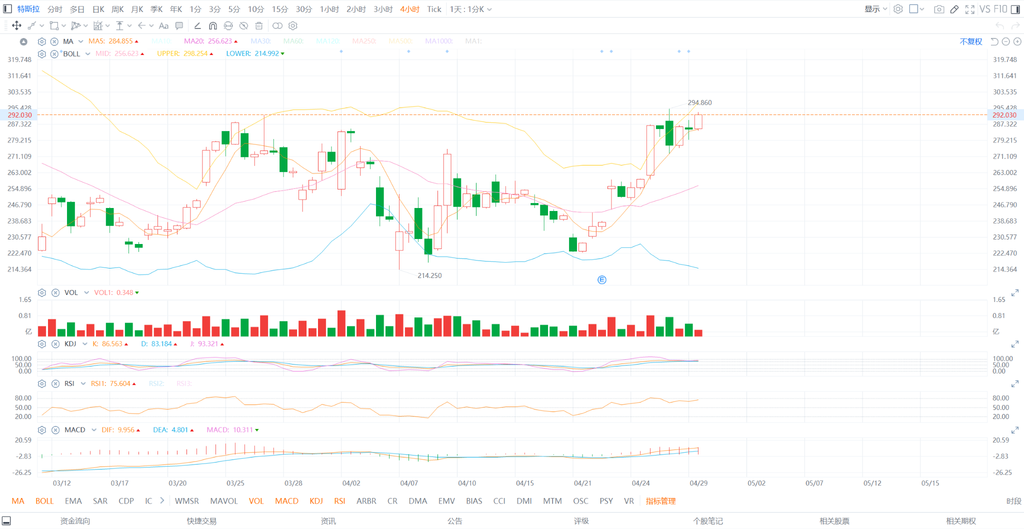The width and height of the screenshot is (1024, 529).
Task: Open the KDJ indicator dropdown
Action: point(84,344)
